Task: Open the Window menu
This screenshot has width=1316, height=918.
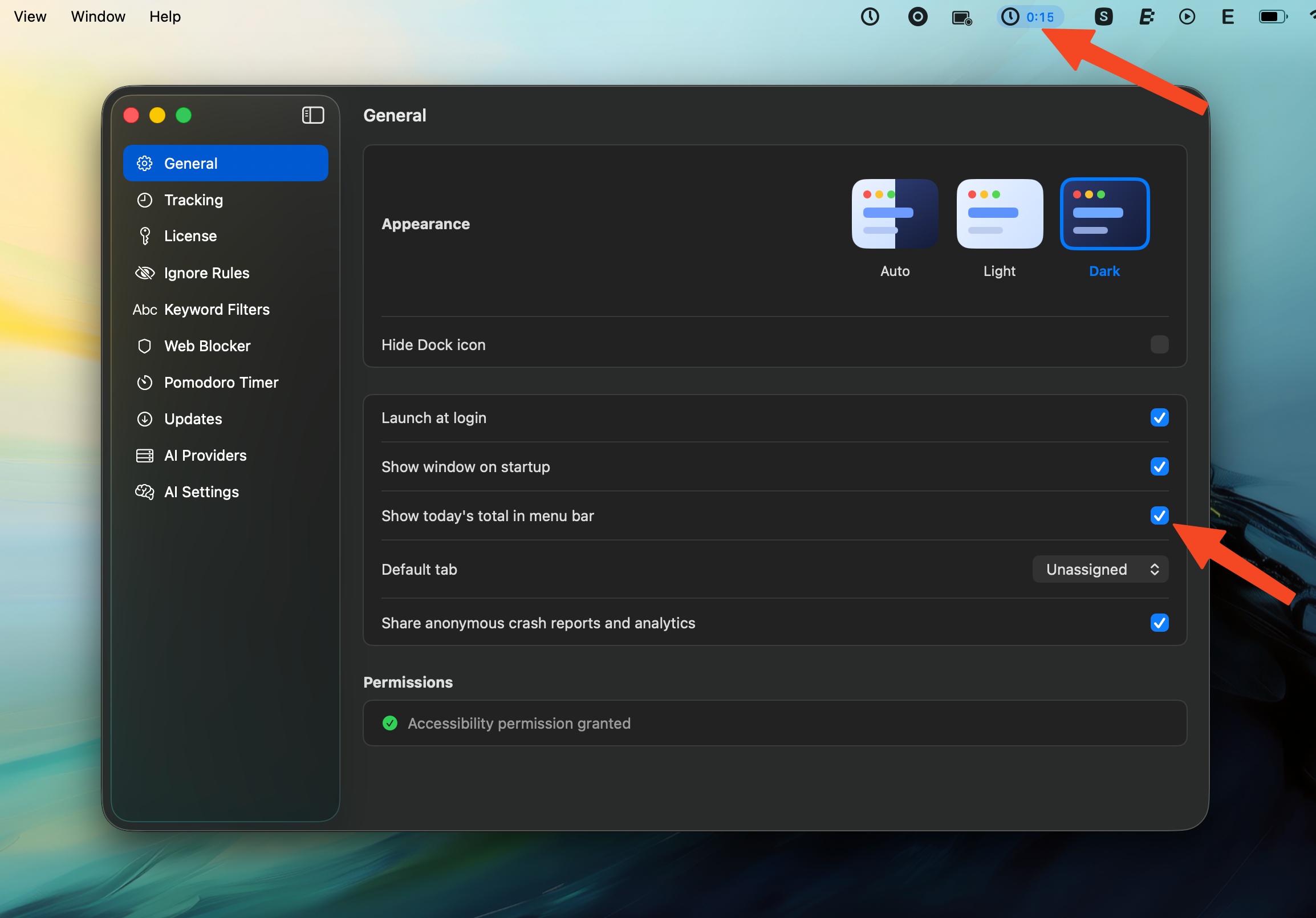Action: click(98, 17)
